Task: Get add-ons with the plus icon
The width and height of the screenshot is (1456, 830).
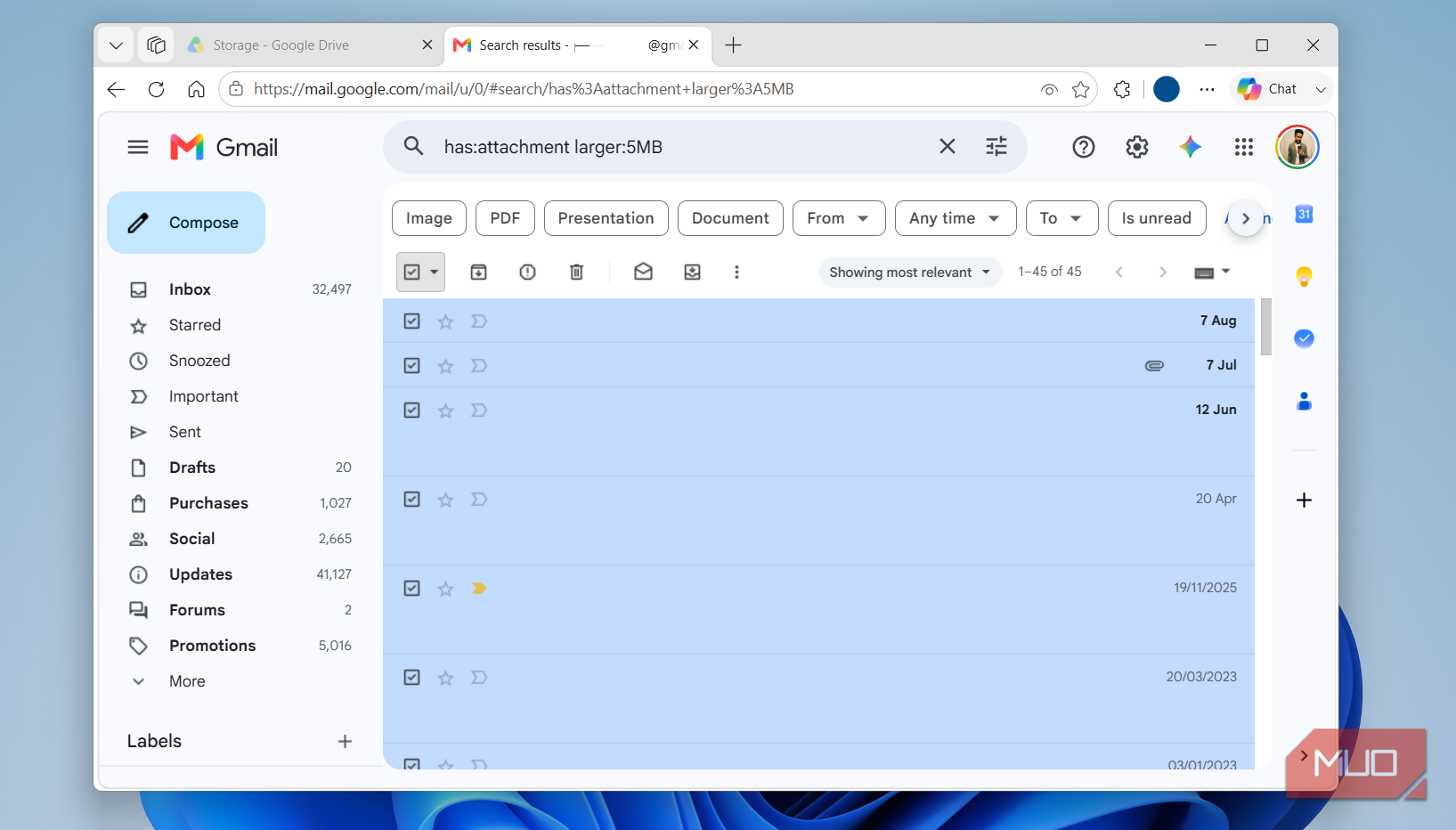Action: pyautogui.click(x=1305, y=500)
